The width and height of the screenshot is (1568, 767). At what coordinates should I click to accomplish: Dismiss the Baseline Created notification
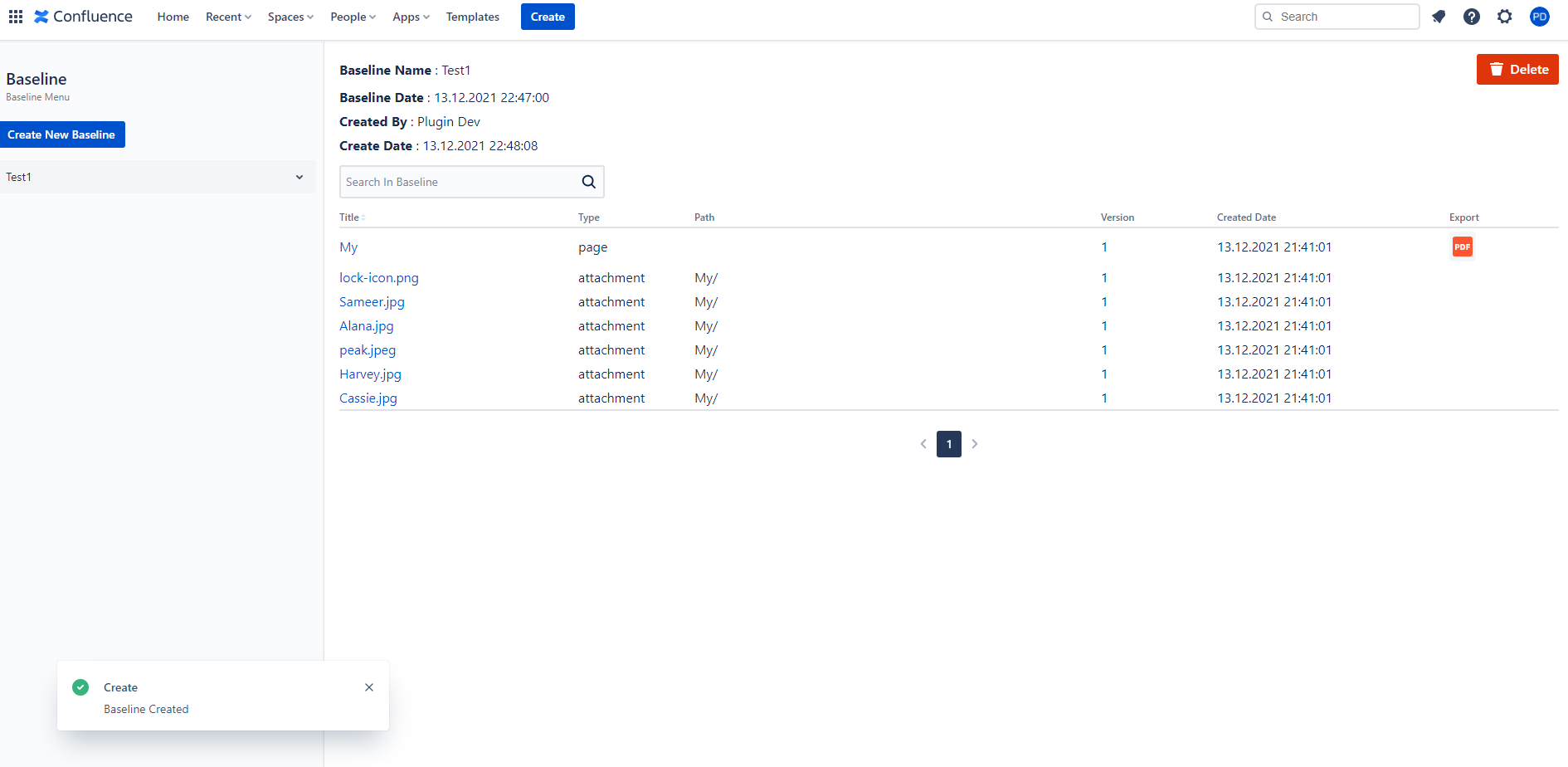pyautogui.click(x=369, y=687)
